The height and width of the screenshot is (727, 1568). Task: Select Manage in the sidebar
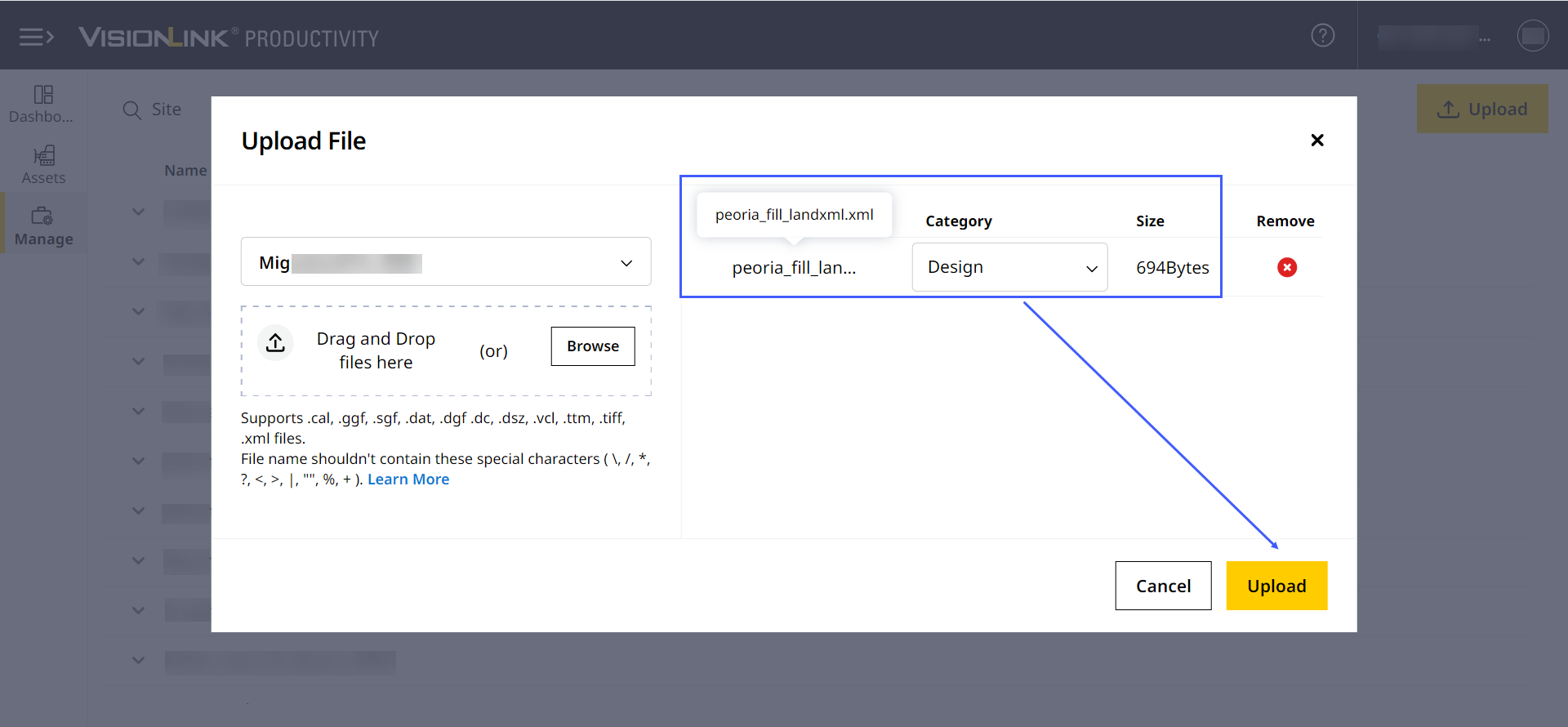(43, 226)
